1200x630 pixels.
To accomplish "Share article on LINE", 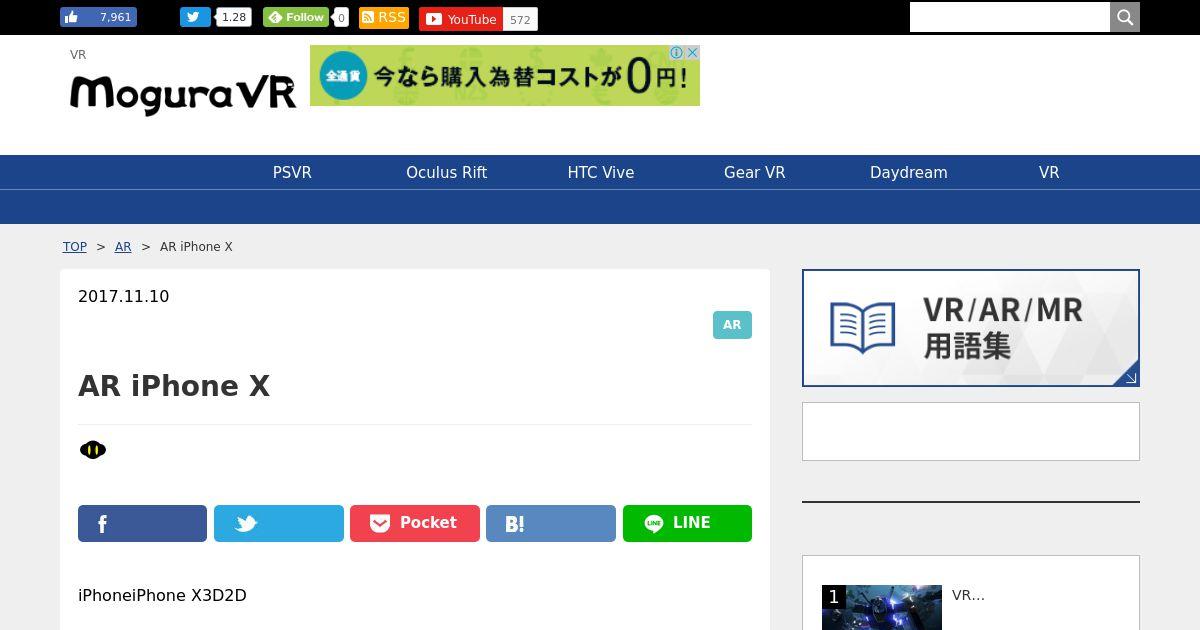I will click(687, 524).
